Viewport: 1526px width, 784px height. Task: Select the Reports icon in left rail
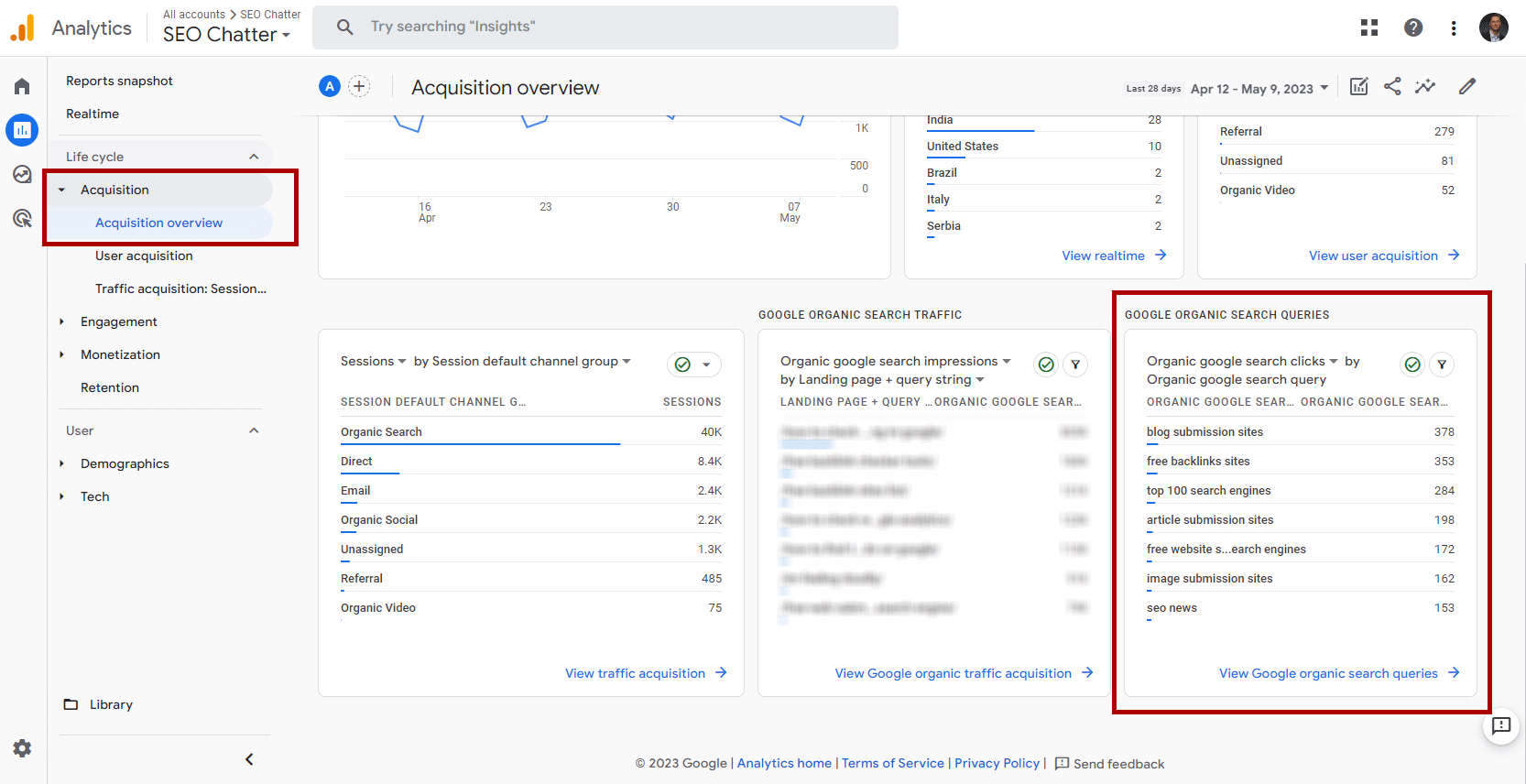click(22, 130)
